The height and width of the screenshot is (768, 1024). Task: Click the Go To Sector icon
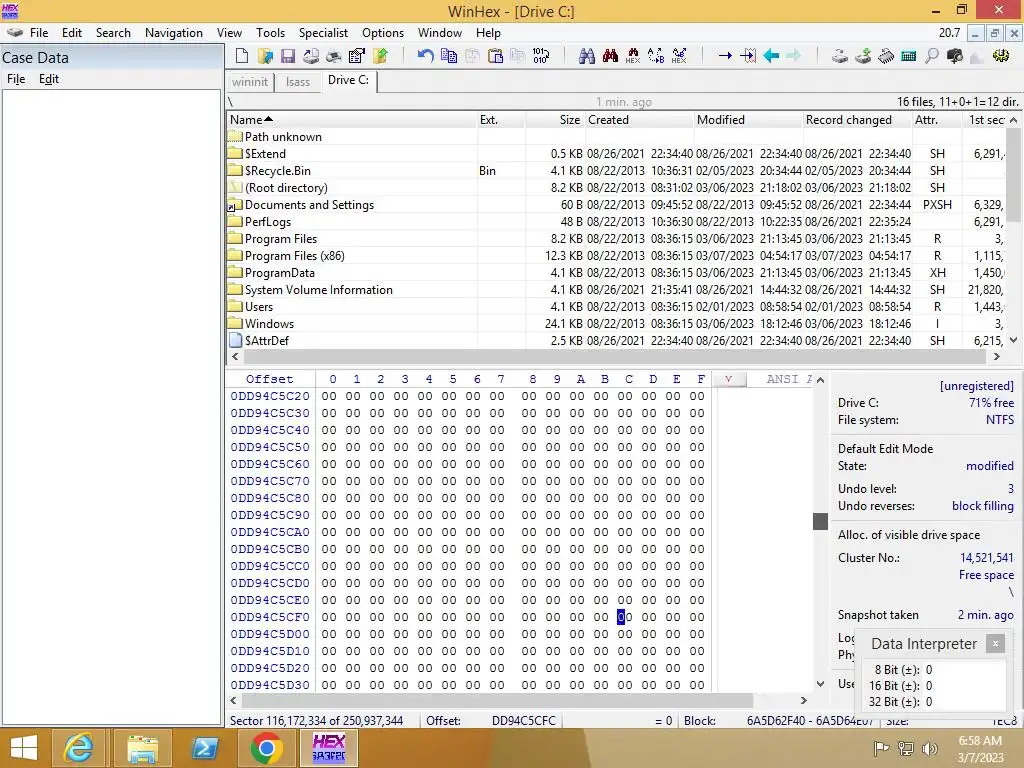(748, 56)
